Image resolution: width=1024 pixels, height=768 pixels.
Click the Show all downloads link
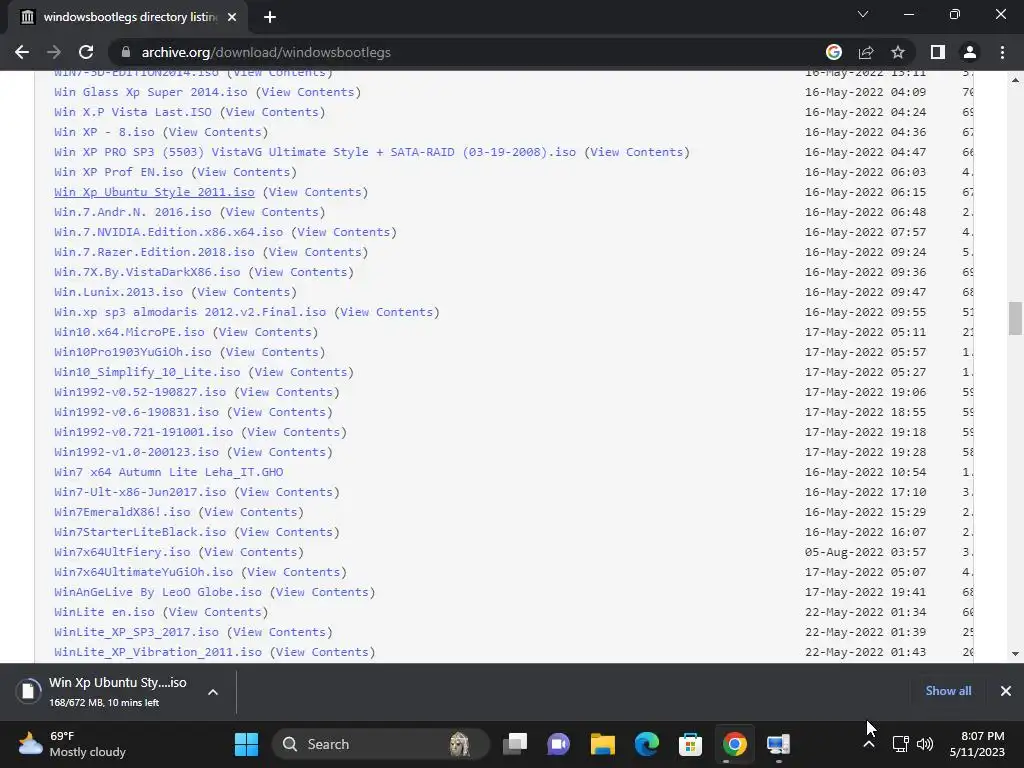coord(948,691)
